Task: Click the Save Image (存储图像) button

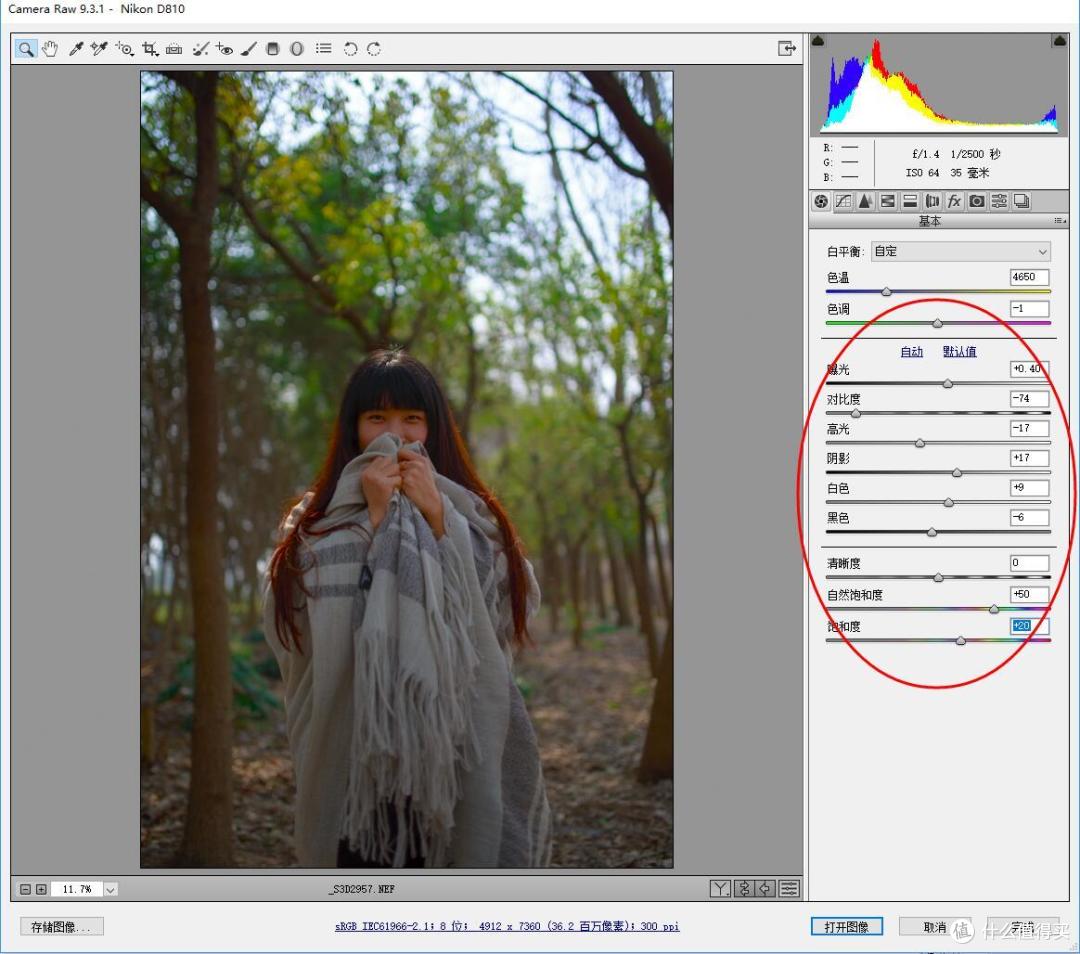Action: point(61,927)
